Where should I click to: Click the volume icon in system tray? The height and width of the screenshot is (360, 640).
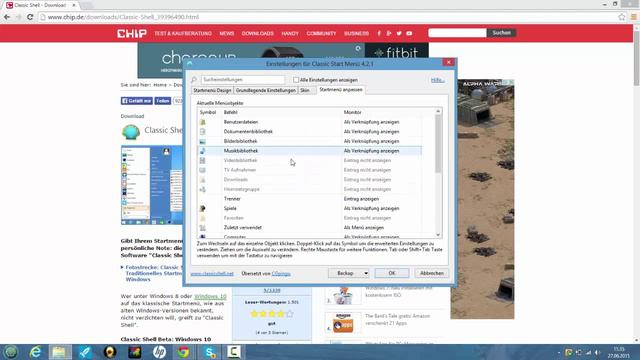coord(598,352)
